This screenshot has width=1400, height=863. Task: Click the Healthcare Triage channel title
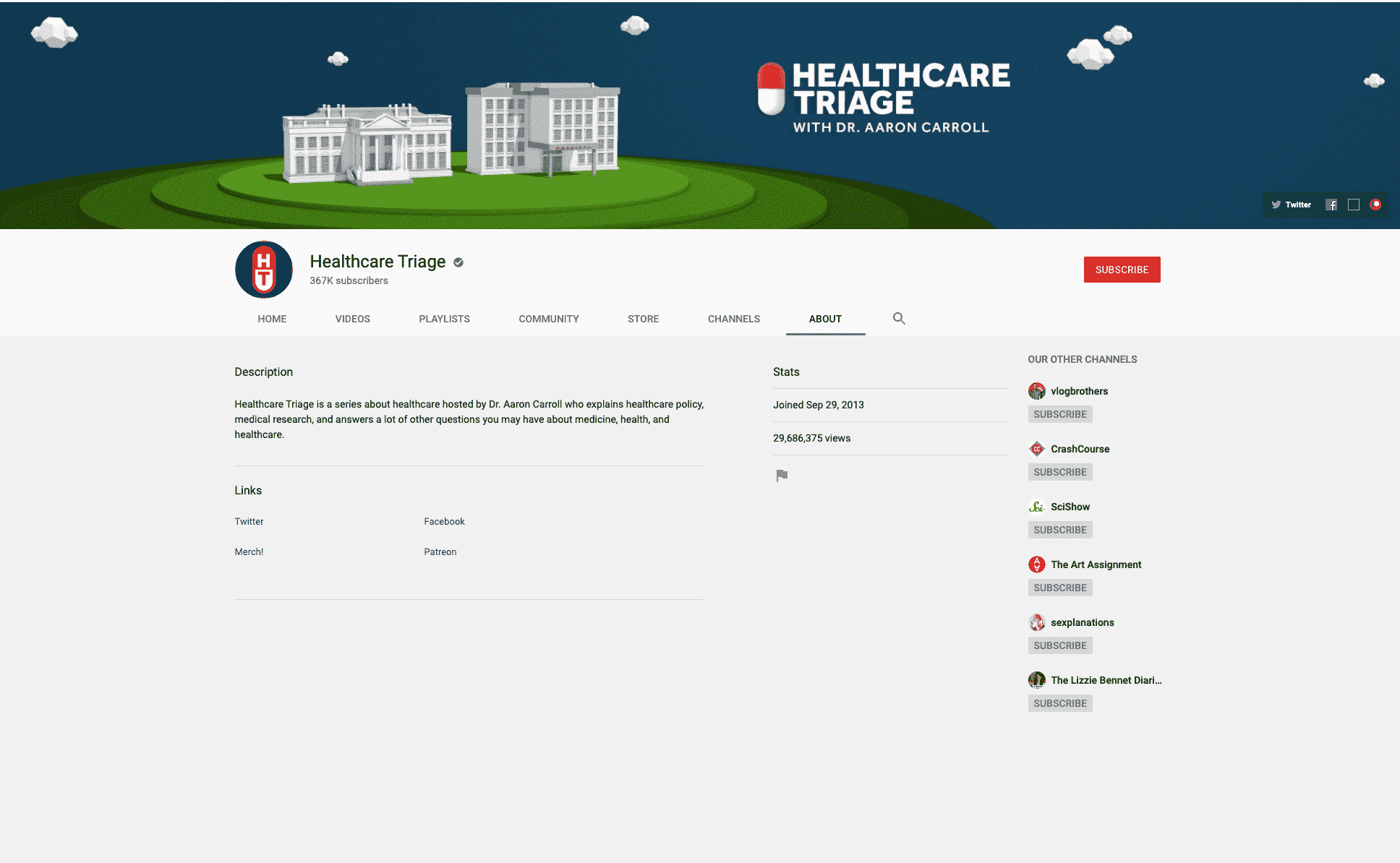pos(377,262)
